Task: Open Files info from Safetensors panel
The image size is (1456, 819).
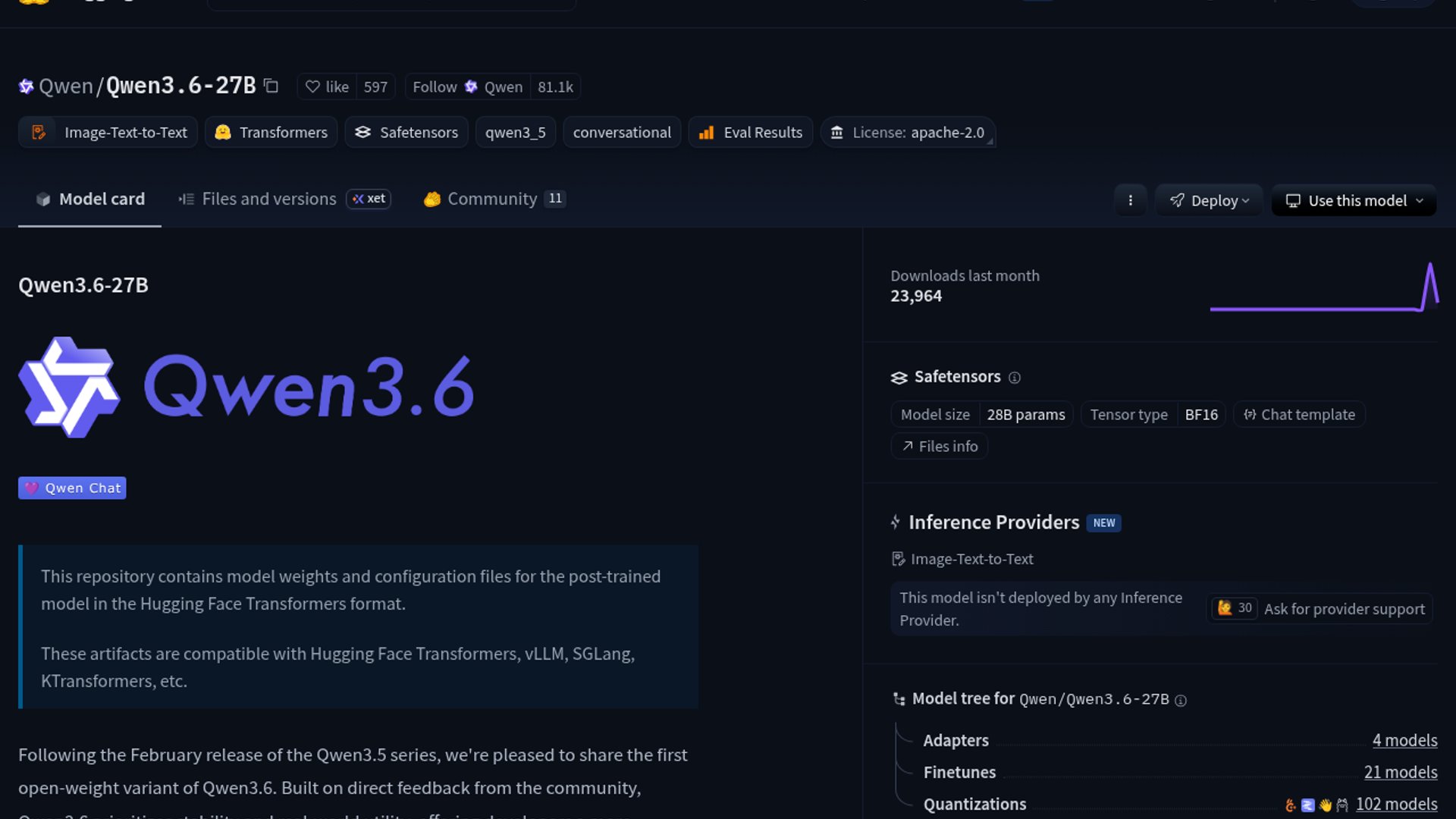Action: [x=939, y=446]
